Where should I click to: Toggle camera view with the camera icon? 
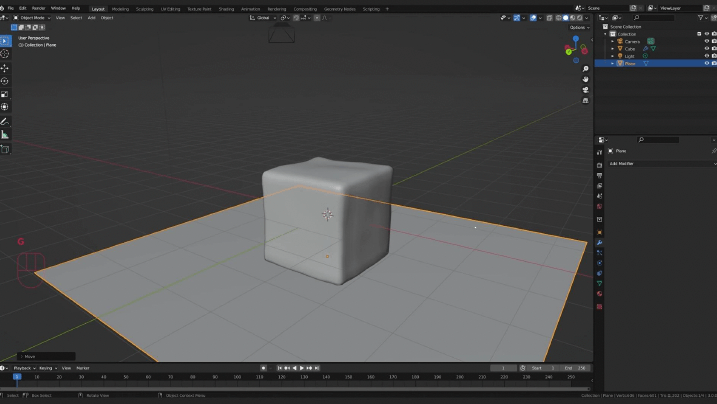tap(586, 90)
